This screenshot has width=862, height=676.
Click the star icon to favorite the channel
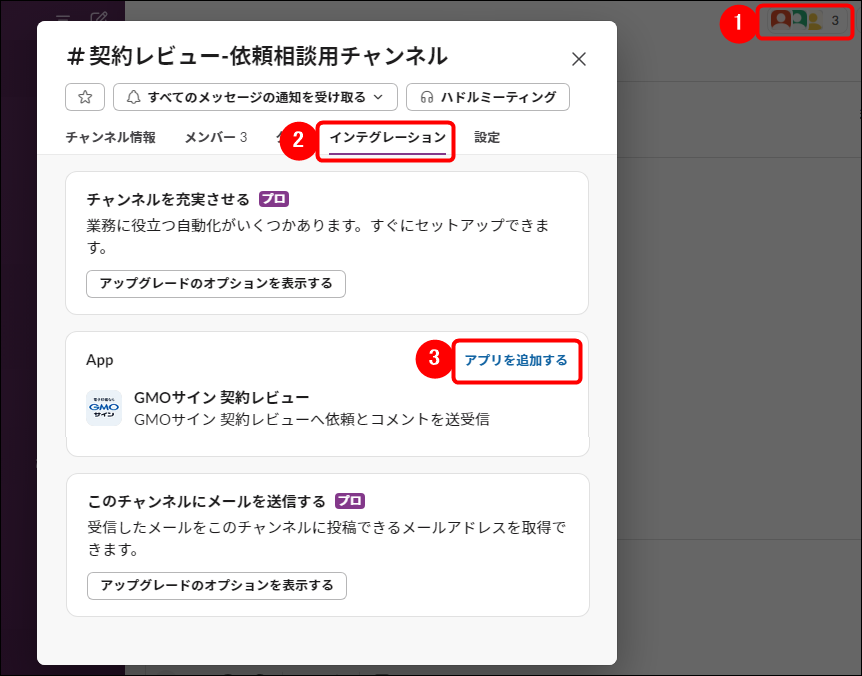point(85,97)
